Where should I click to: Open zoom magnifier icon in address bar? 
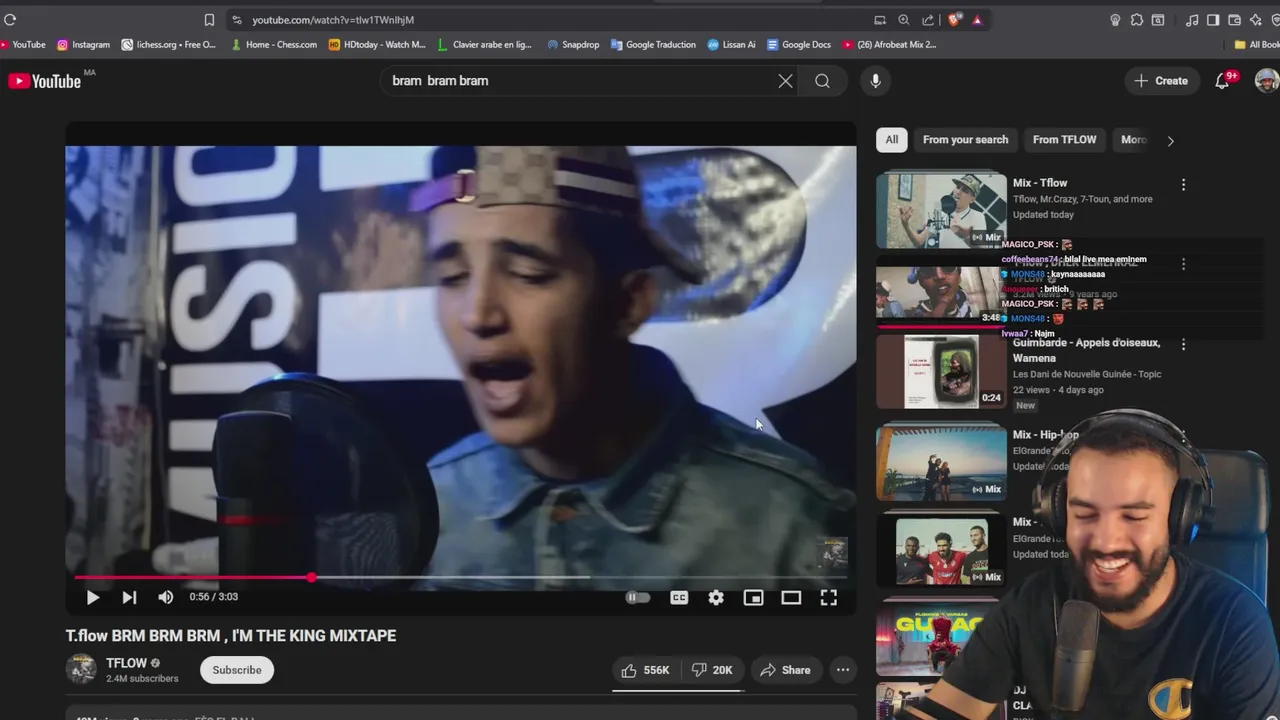(904, 19)
